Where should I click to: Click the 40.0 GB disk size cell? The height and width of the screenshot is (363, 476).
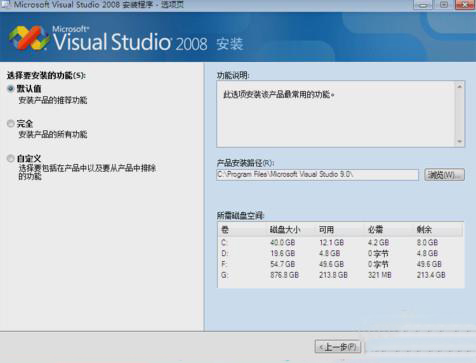[283, 242]
